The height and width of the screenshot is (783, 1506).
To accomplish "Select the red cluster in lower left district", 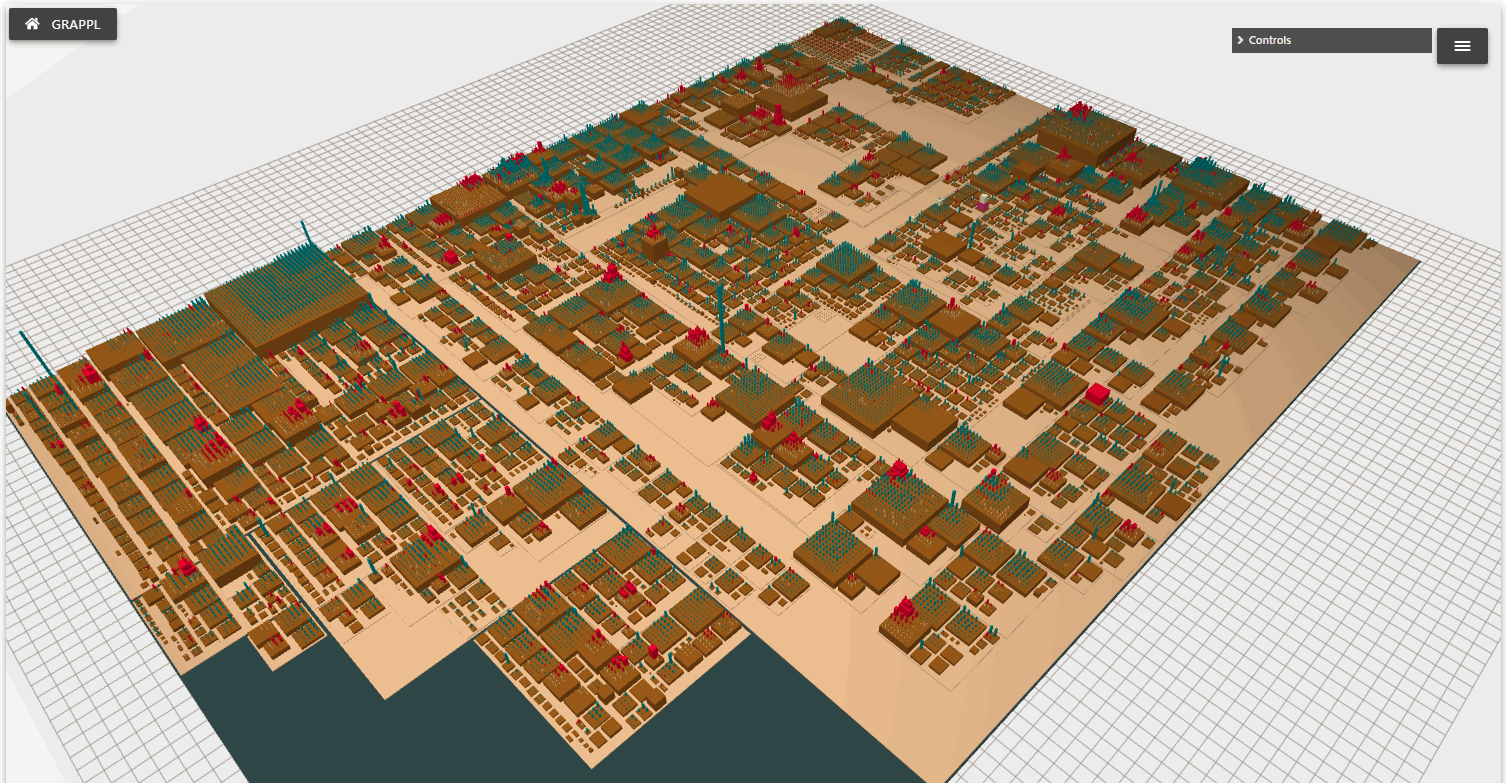I will (186, 568).
